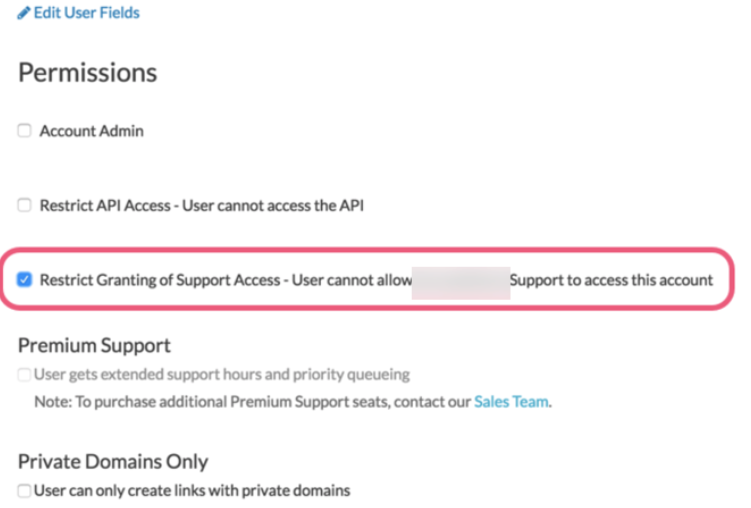Click the blurred redacted name area
Viewport: 751px width, 508px height.
[461, 283]
